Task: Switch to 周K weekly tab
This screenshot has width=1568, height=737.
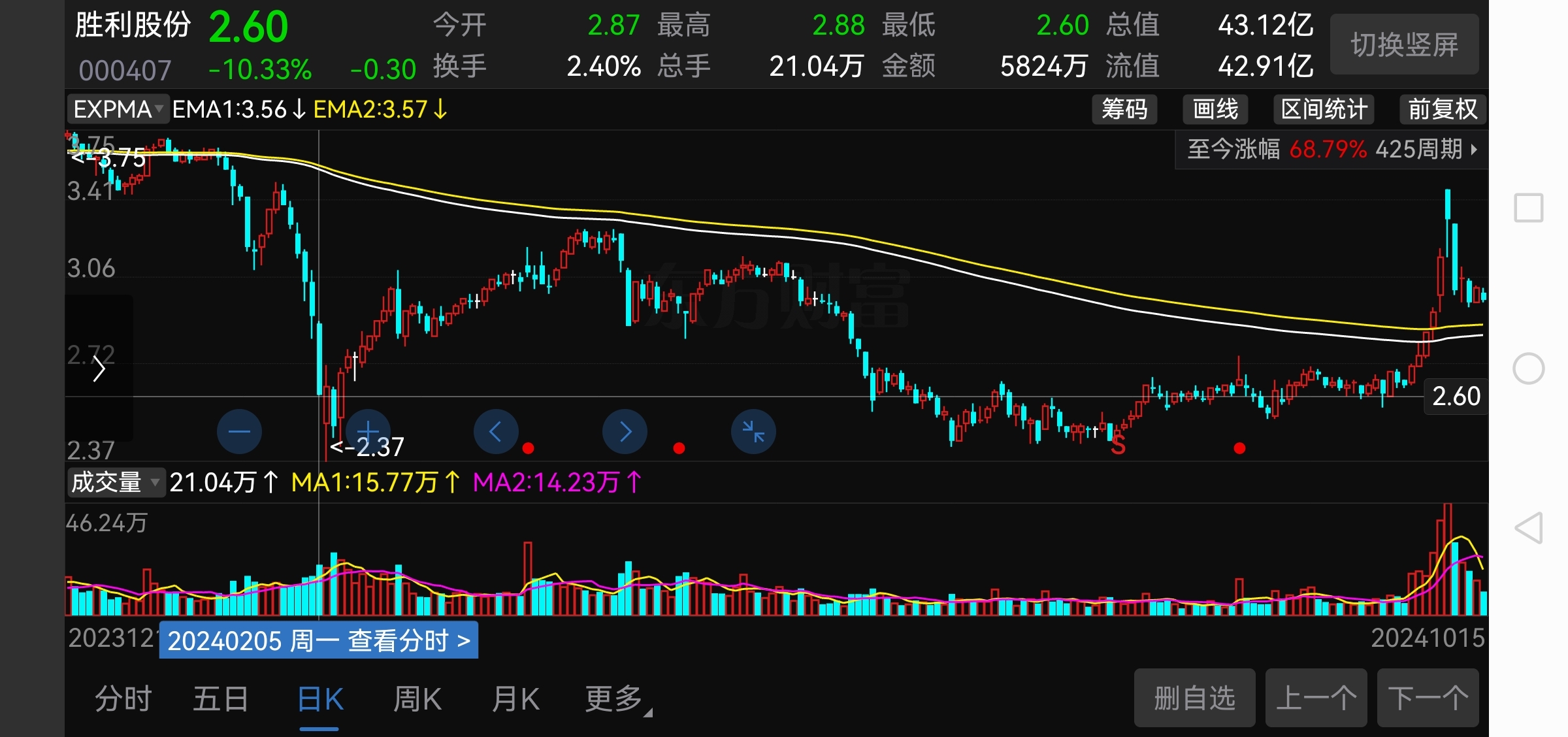Action: click(x=417, y=699)
